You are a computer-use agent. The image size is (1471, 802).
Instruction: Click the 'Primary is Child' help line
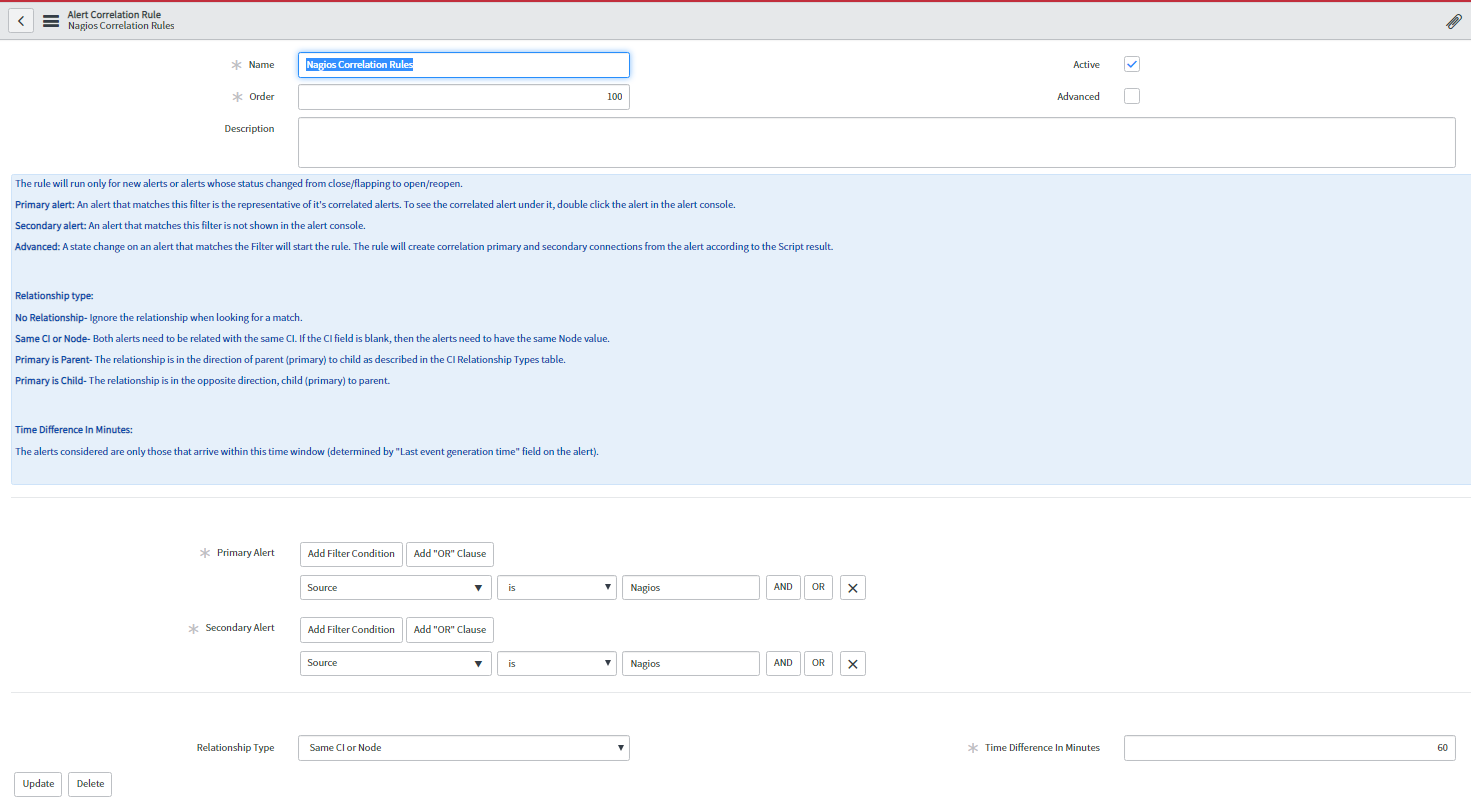coord(202,381)
